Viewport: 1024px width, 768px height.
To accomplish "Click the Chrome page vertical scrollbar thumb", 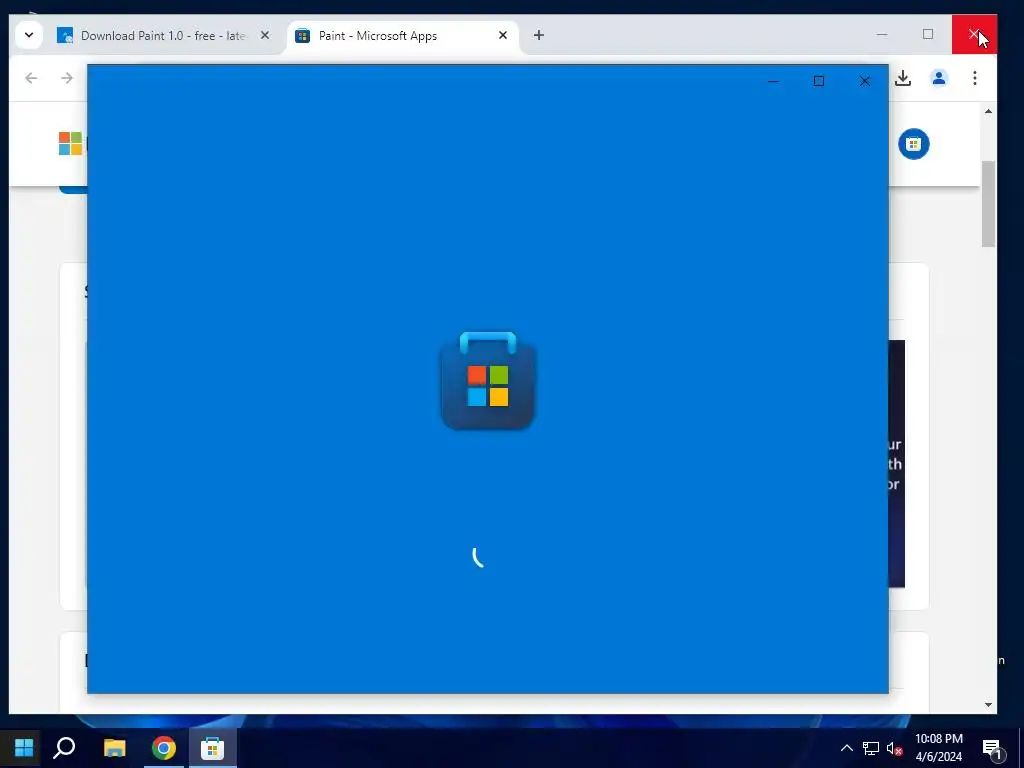I will click(x=988, y=204).
